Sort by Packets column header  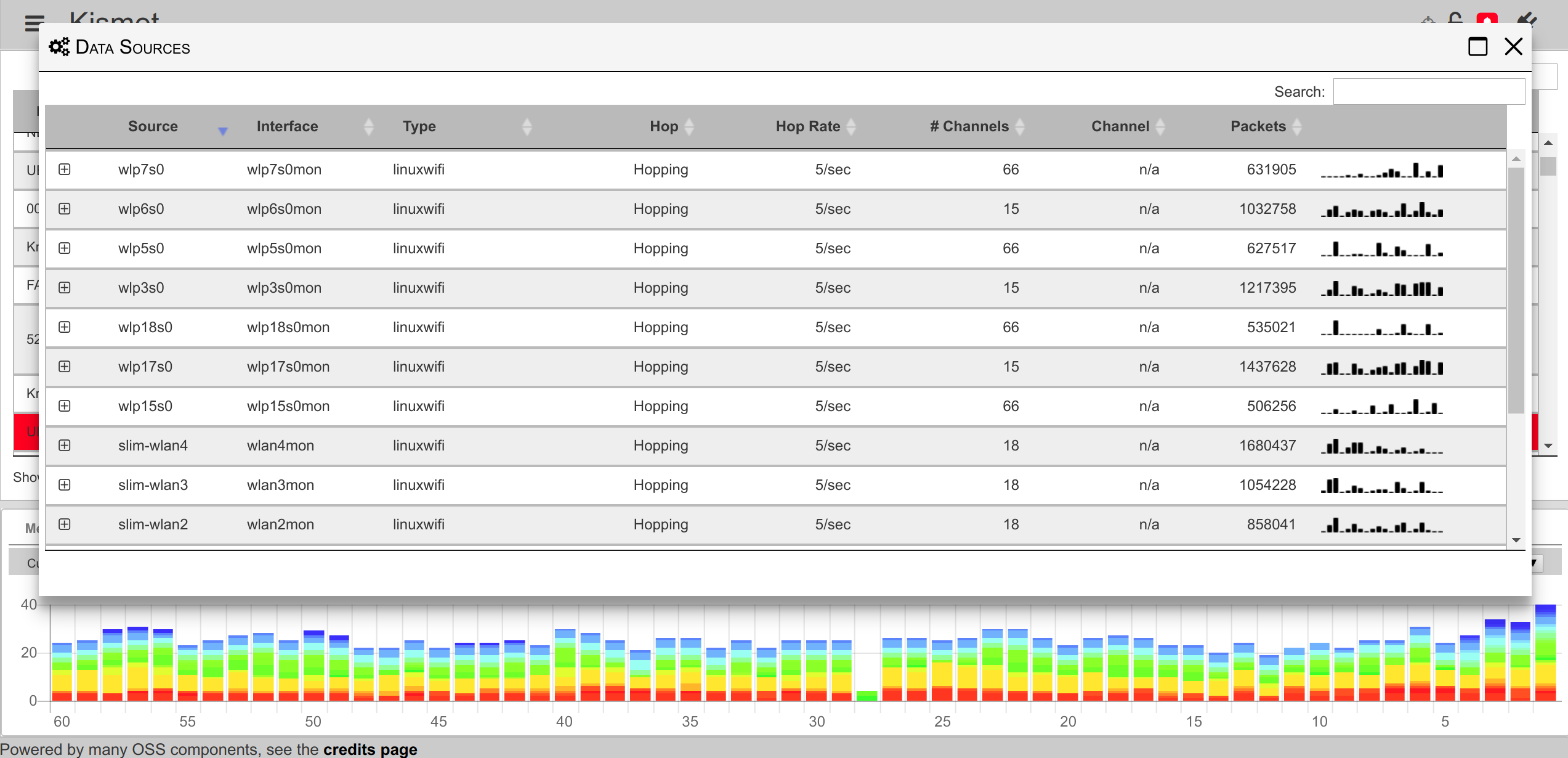click(1258, 126)
